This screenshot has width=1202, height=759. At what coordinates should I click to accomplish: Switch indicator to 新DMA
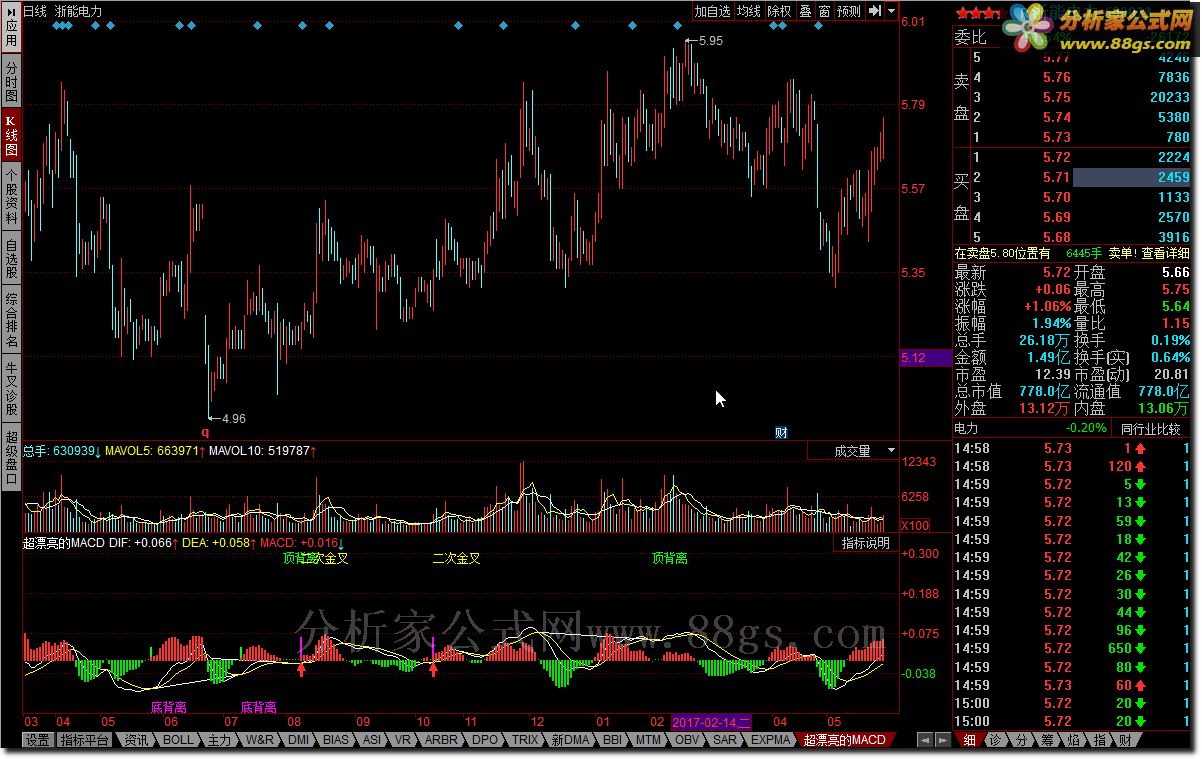pos(570,740)
